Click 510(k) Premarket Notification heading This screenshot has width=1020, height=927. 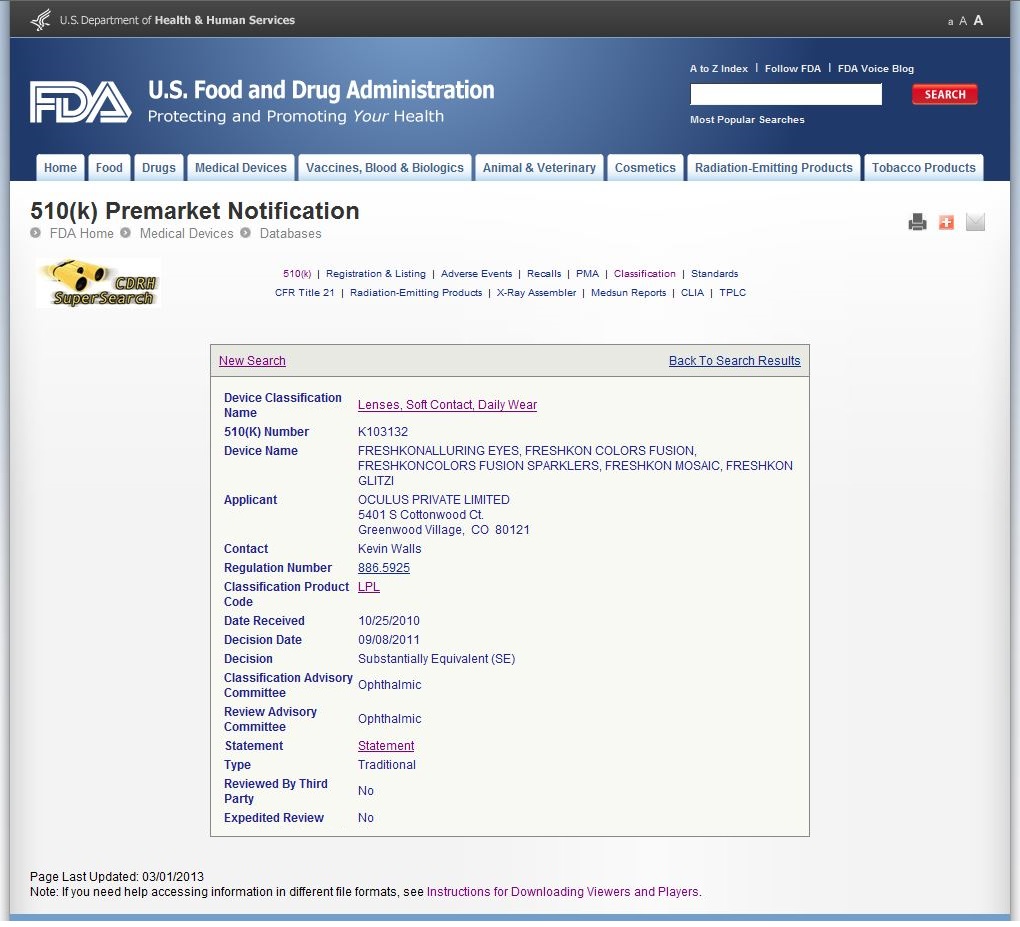click(195, 211)
